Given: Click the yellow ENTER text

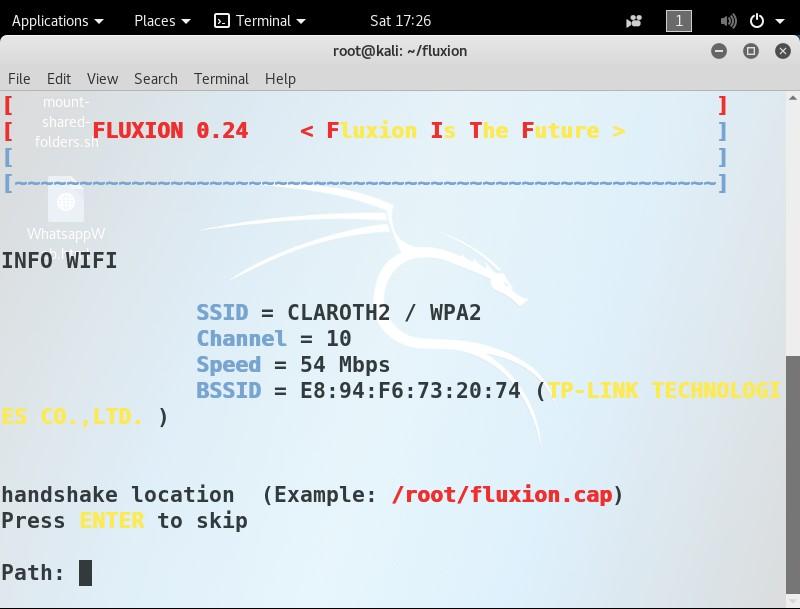Looking at the screenshot, I should click(112, 521).
